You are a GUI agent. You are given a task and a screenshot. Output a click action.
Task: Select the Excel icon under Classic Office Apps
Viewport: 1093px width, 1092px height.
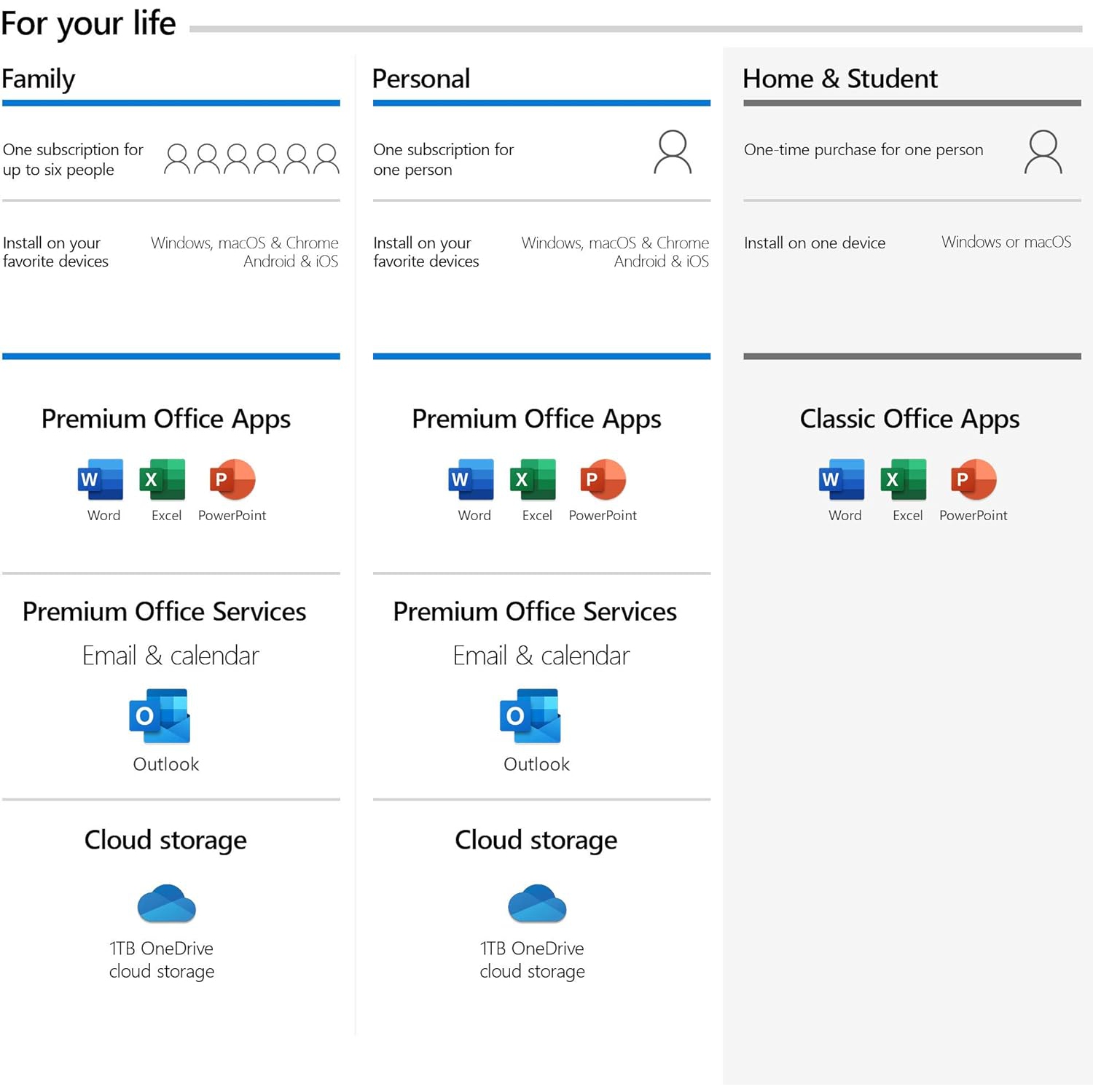pyautogui.click(x=904, y=480)
